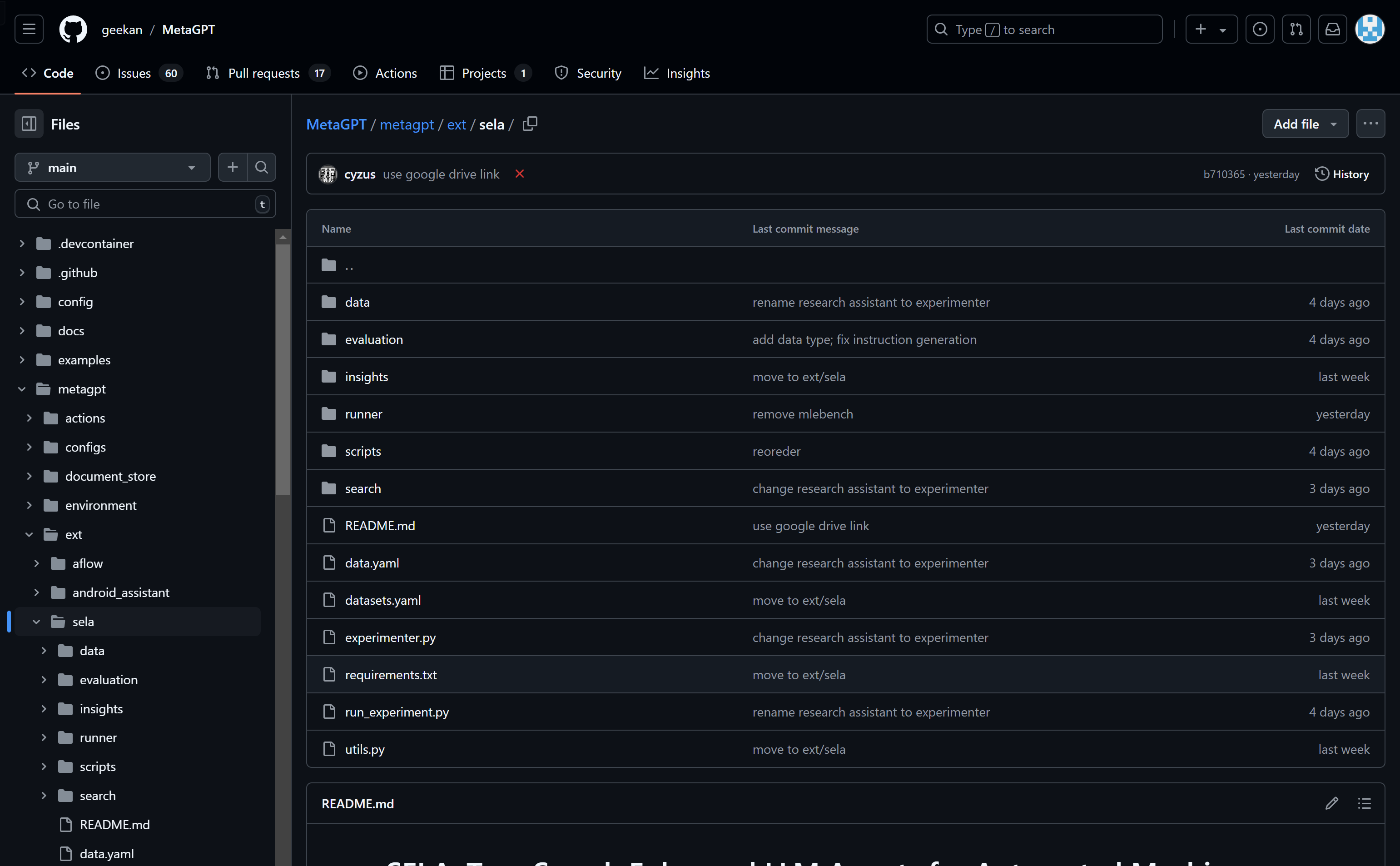Screen dimensions: 1400x866
Task: Open datasets.yaml in the file list
Action: click(383, 600)
